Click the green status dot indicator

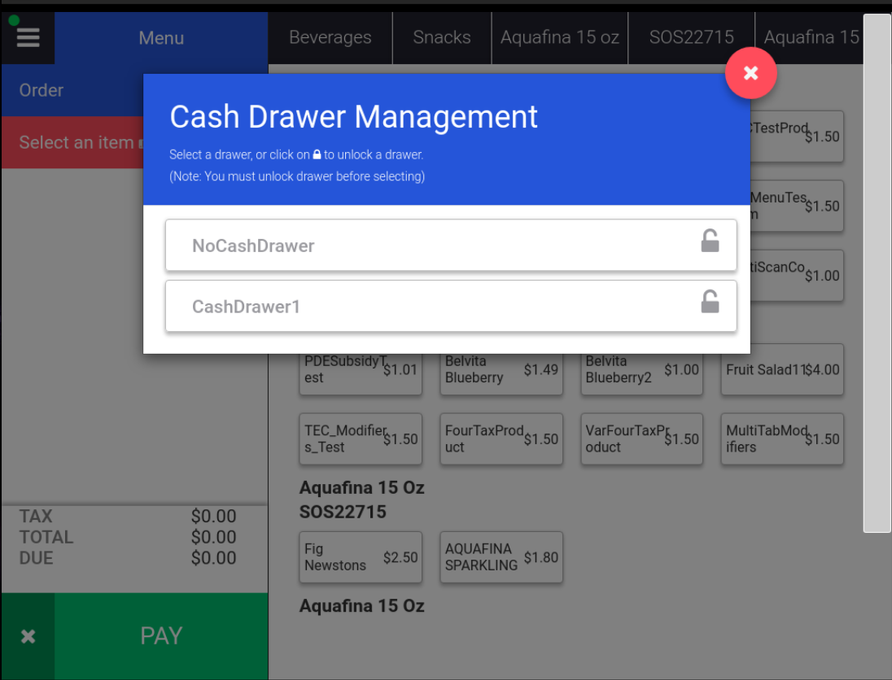click(14, 20)
